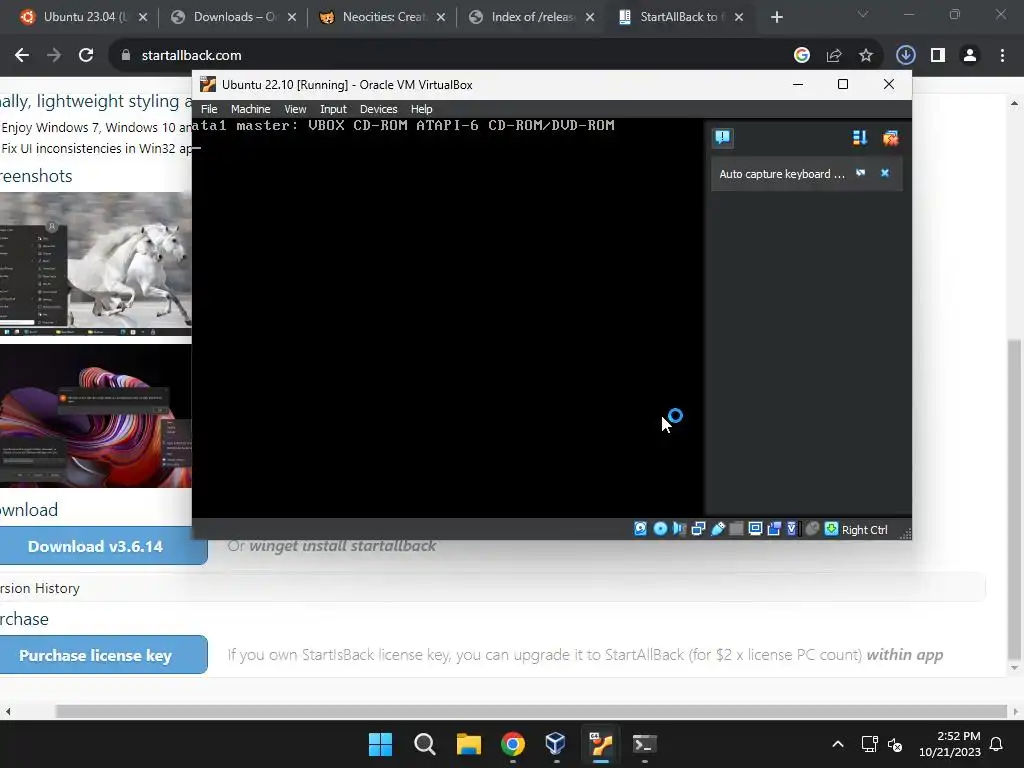Open Chrome tab search dropdown arrow

point(863,14)
